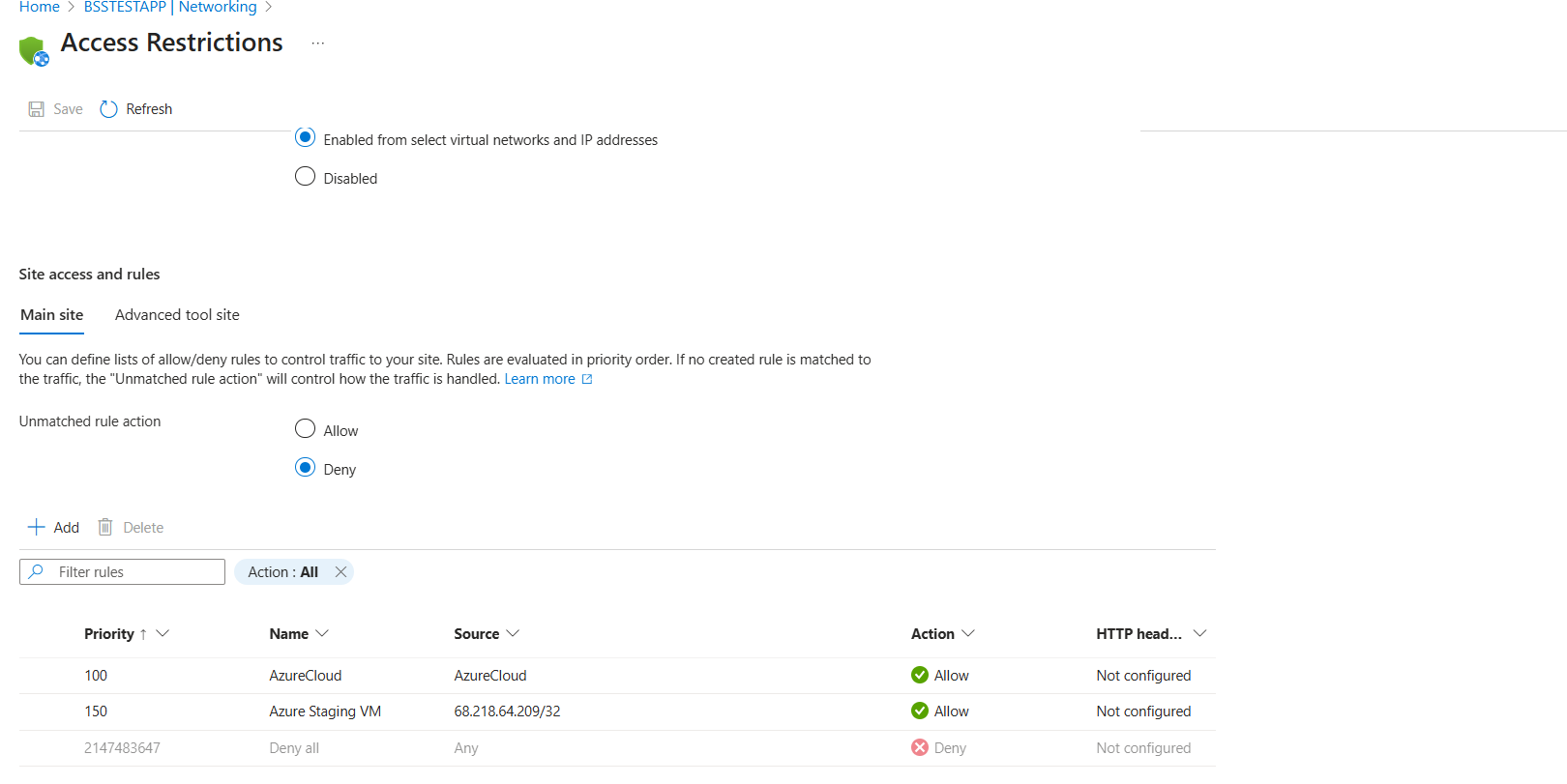Click the Save button label

tap(68, 109)
